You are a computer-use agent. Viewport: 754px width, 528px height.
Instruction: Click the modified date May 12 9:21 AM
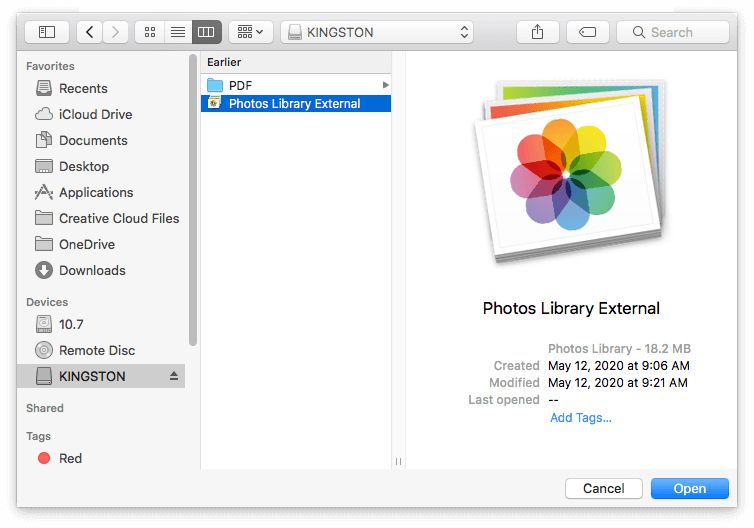click(x=618, y=382)
